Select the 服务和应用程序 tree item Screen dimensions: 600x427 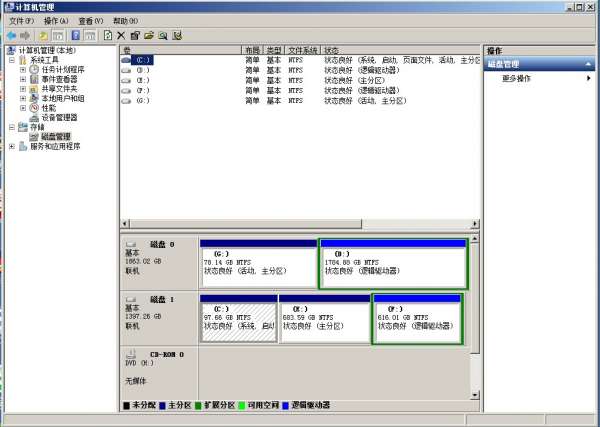(55, 146)
